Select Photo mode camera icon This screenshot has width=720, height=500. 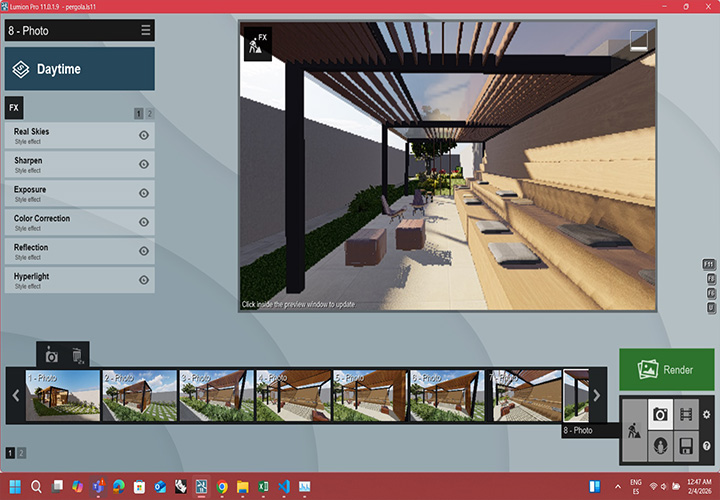coord(660,415)
